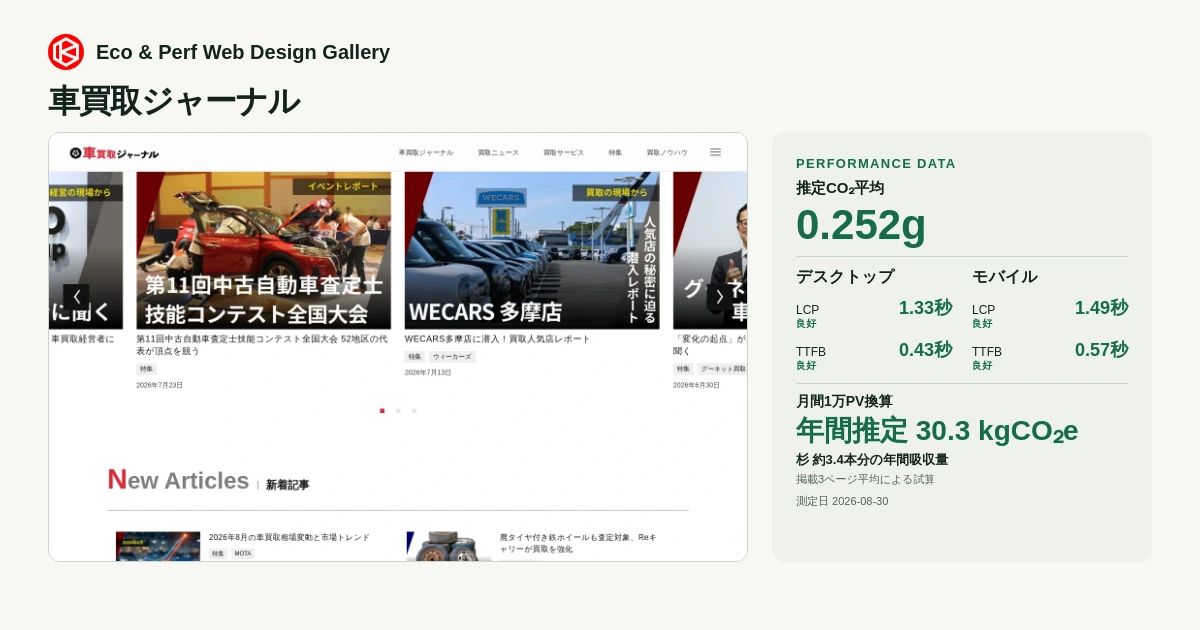Viewport: 1200px width, 630px height.
Task: Open article WECARS多摩店に潜入！買取人気店レポート
Action: pos(498,339)
